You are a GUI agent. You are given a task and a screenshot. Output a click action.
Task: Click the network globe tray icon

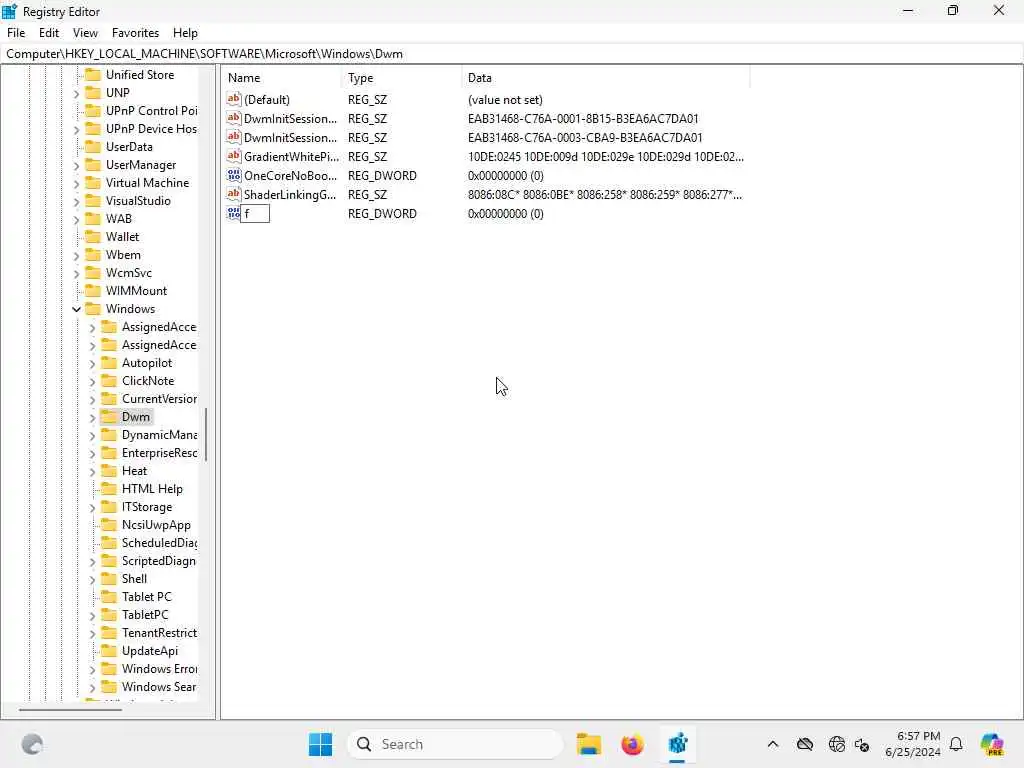pos(836,744)
